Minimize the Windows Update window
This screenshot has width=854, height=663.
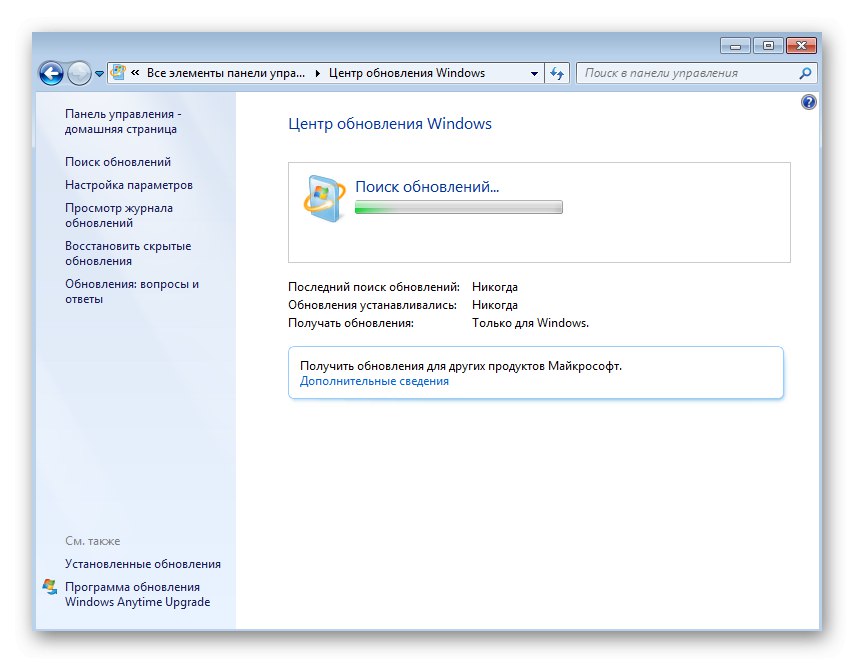coord(735,46)
